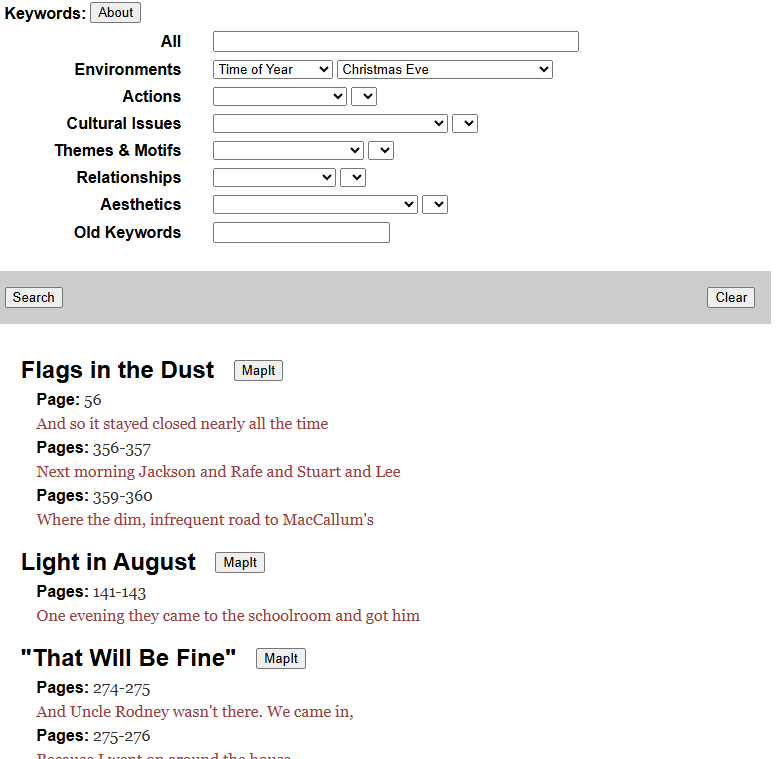This screenshot has width=779, height=759.
Task: Click MapIt for Flags in the Dust
Action: [258, 371]
